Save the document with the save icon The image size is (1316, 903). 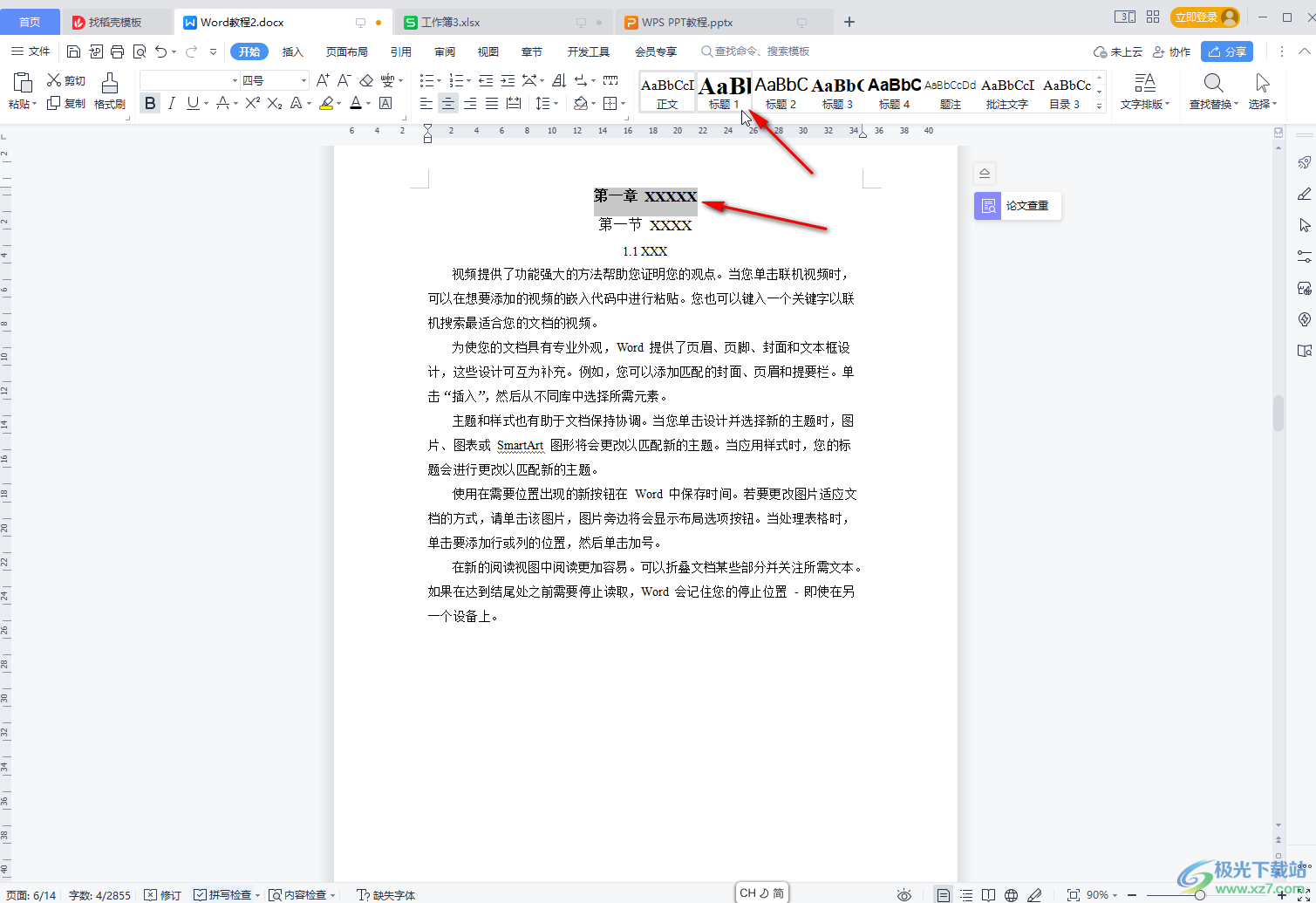73,51
